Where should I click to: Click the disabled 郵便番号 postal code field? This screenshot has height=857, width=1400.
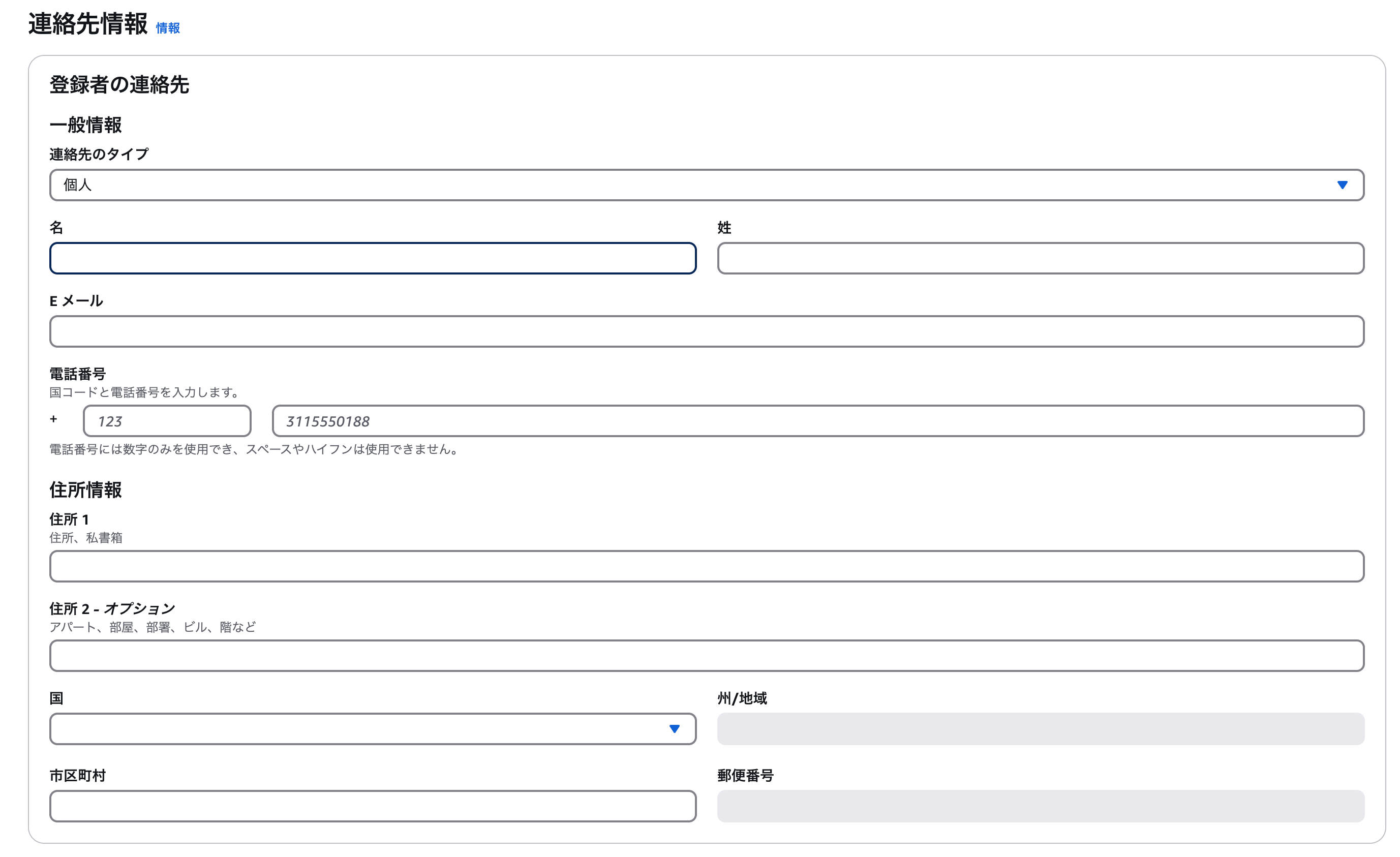[1040, 806]
